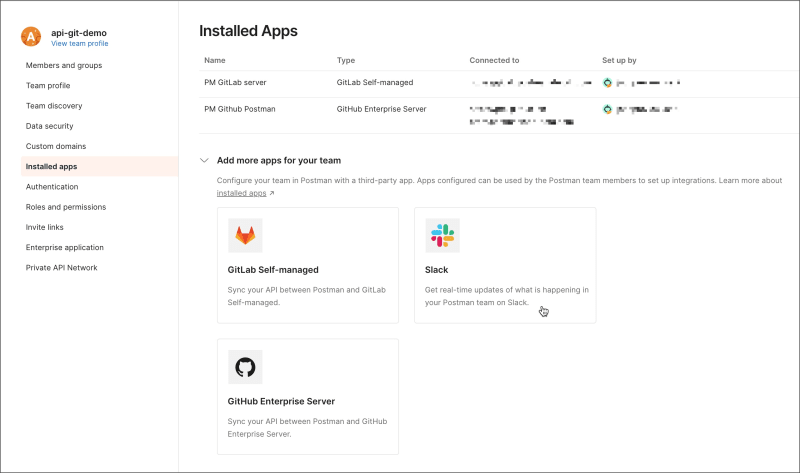Click the external link arrow beside installed apps

272,193
